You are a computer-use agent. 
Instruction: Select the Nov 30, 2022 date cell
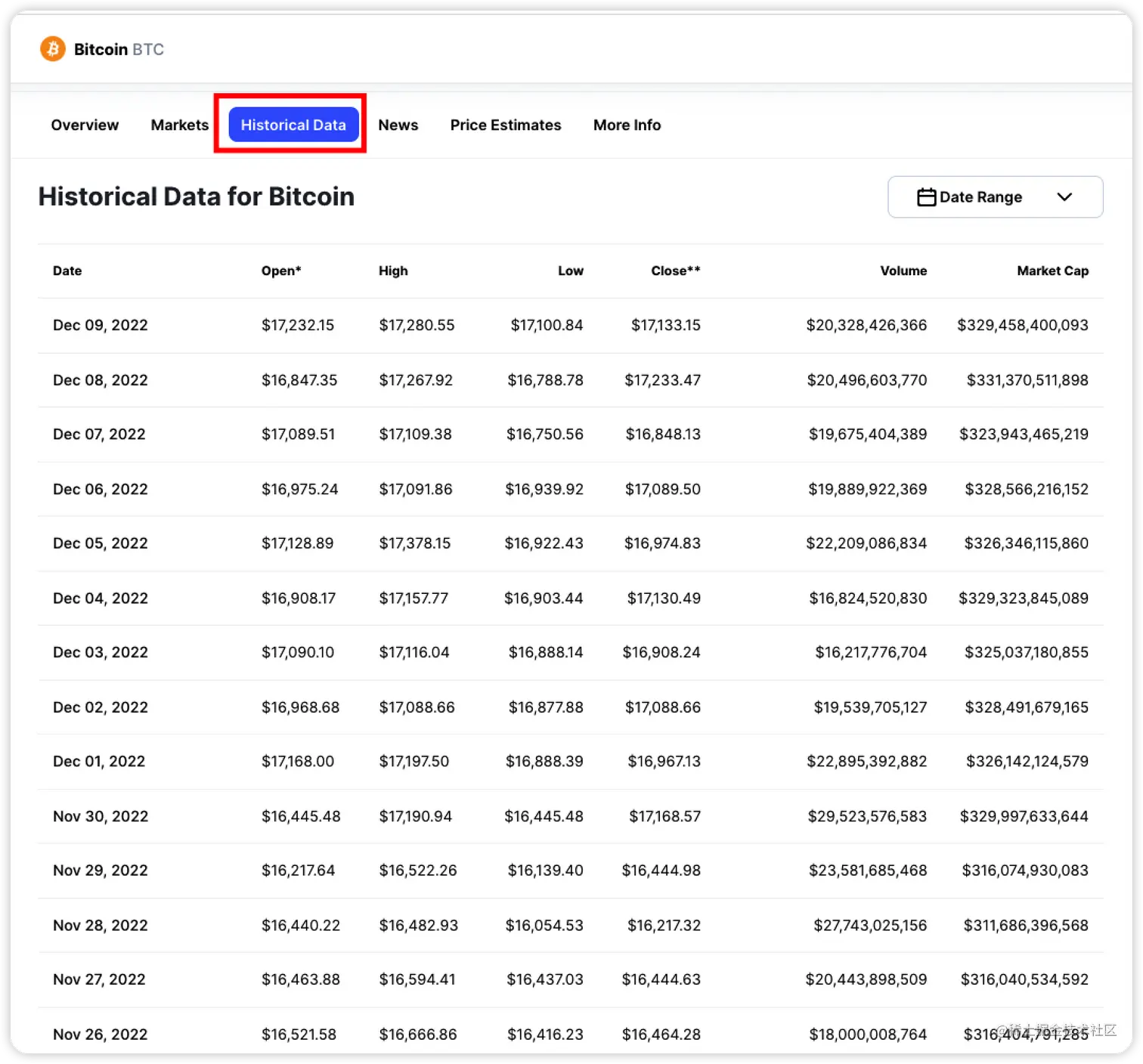point(101,816)
